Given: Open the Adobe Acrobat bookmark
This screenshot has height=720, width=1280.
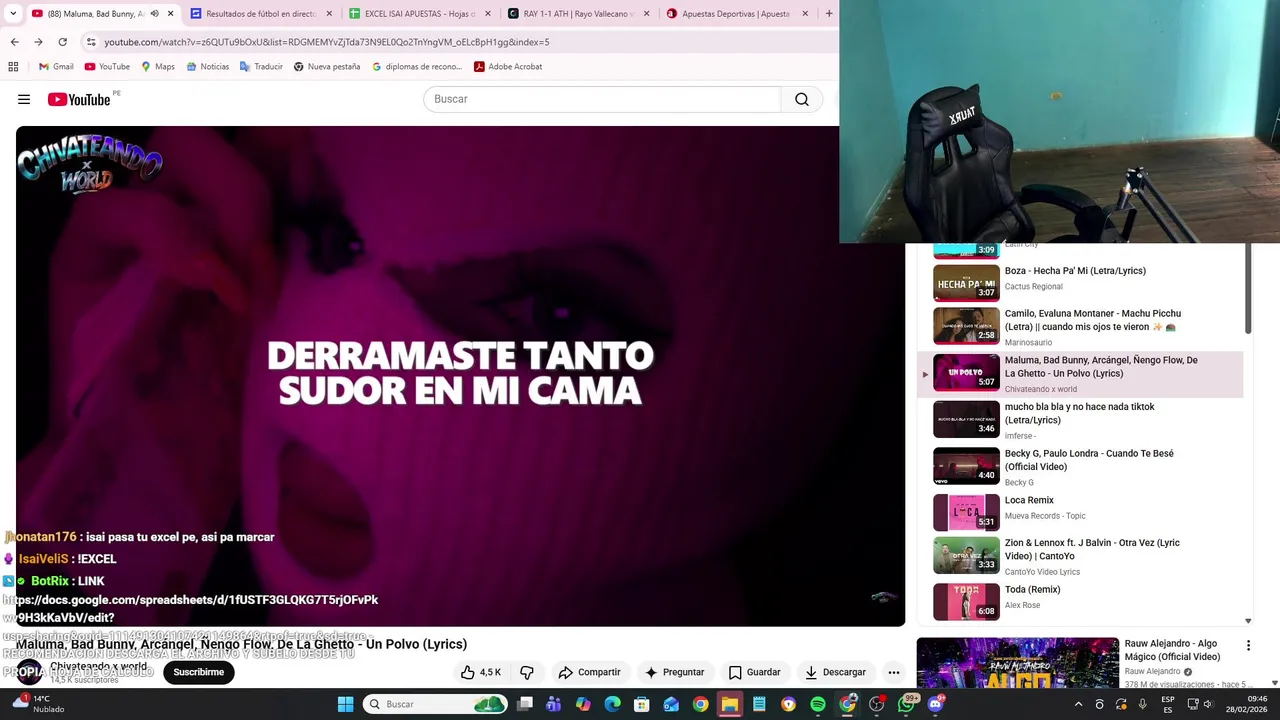Looking at the screenshot, I should tap(508, 67).
